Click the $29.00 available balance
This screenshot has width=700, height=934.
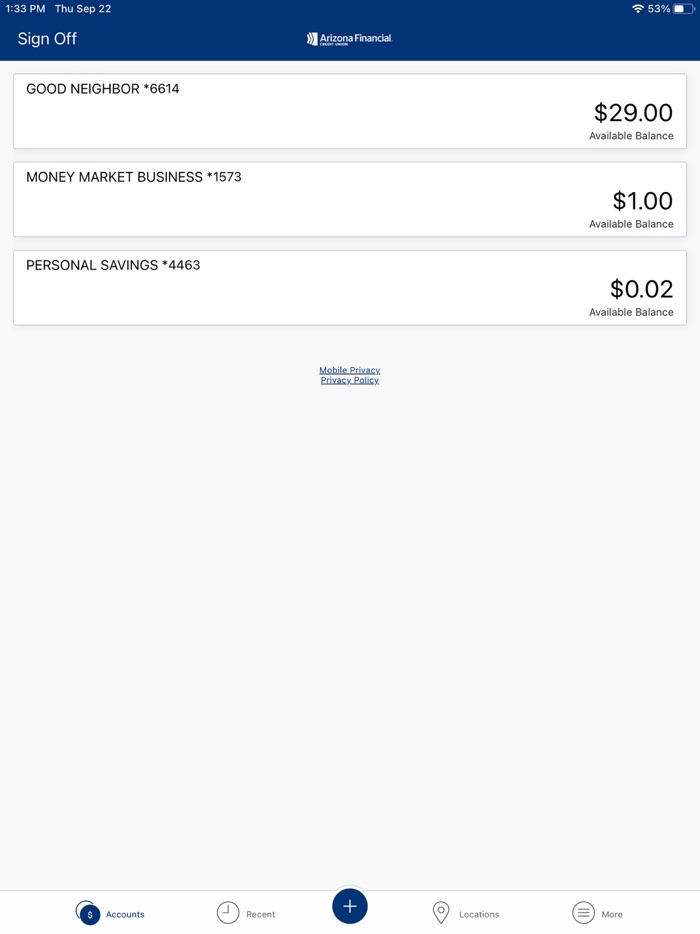pos(634,113)
